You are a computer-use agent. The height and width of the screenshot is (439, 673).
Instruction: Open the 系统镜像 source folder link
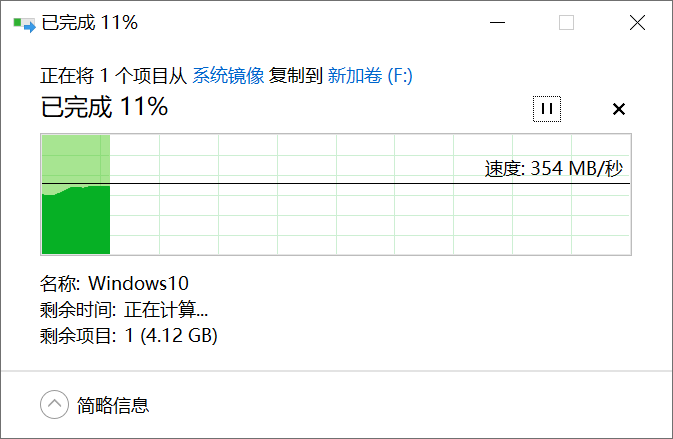click(228, 75)
